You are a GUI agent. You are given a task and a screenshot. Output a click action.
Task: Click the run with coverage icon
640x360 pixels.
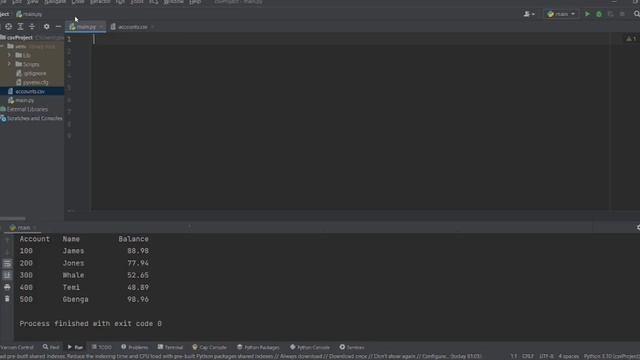click(611, 14)
